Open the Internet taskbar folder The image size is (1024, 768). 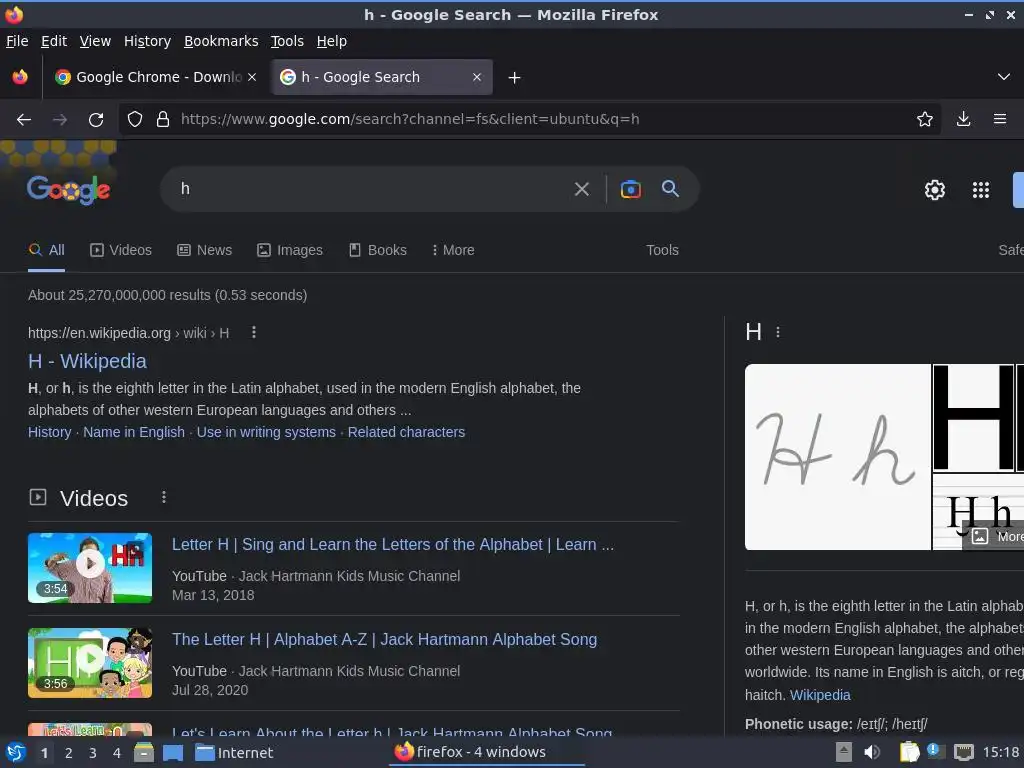234,752
